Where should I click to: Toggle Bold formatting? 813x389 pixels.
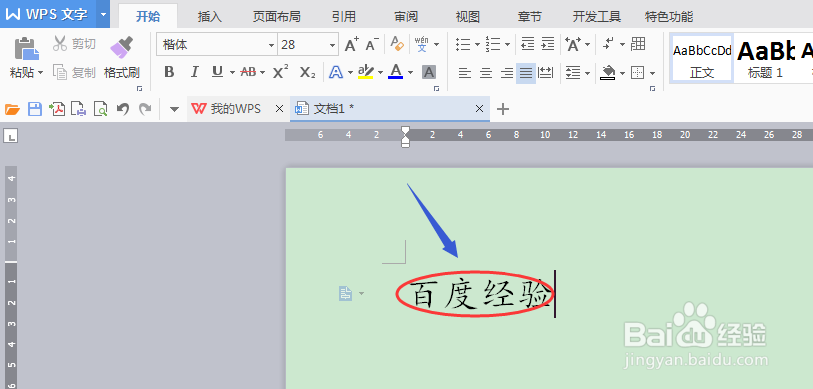pyautogui.click(x=169, y=72)
